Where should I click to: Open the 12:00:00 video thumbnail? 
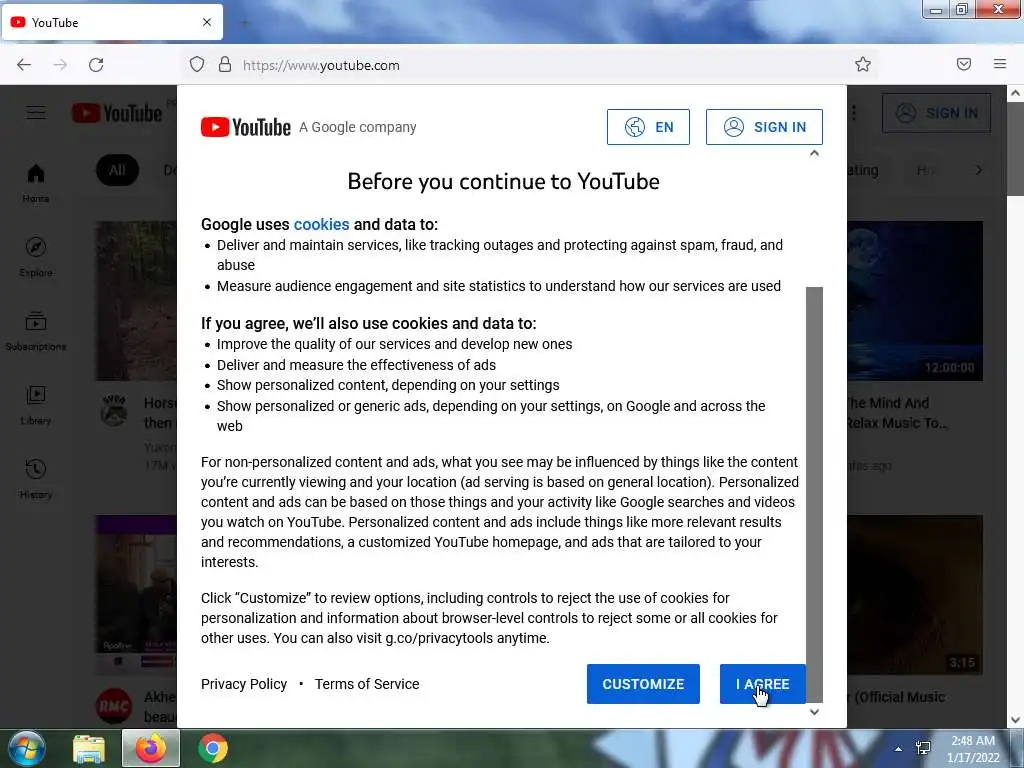tap(915, 300)
